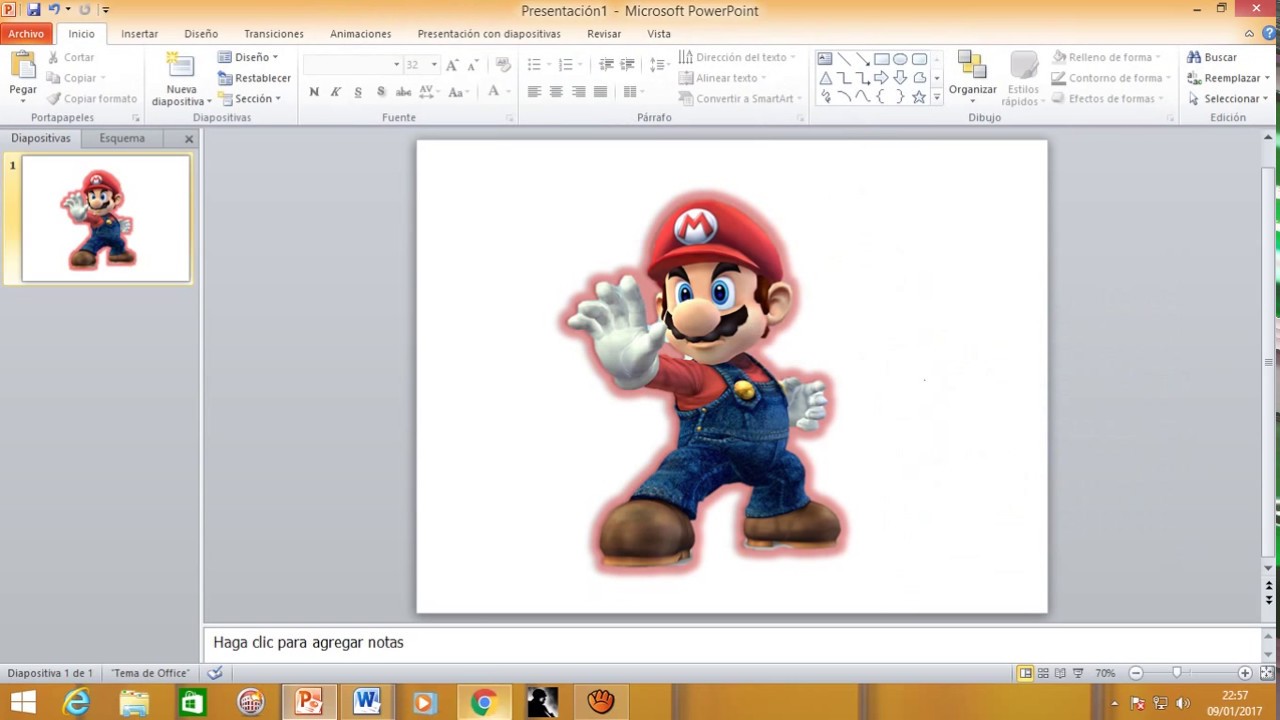Switch to the Insertar tab
This screenshot has height=720, width=1280.
pyautogui.click(x=140, y=34)
